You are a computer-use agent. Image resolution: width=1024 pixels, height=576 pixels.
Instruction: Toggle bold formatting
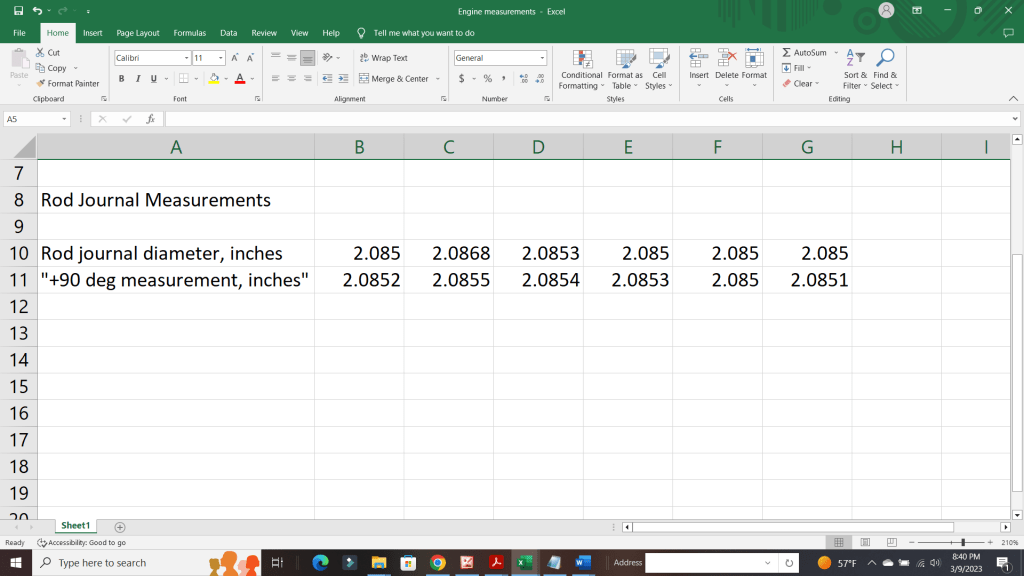pos(123,79)
